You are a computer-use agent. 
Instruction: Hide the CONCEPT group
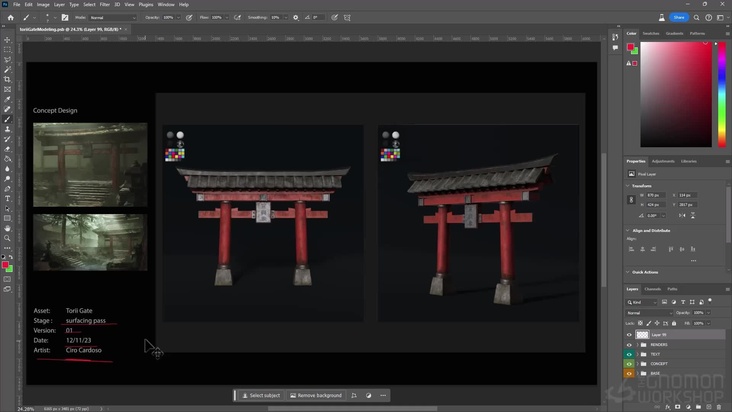629,364
